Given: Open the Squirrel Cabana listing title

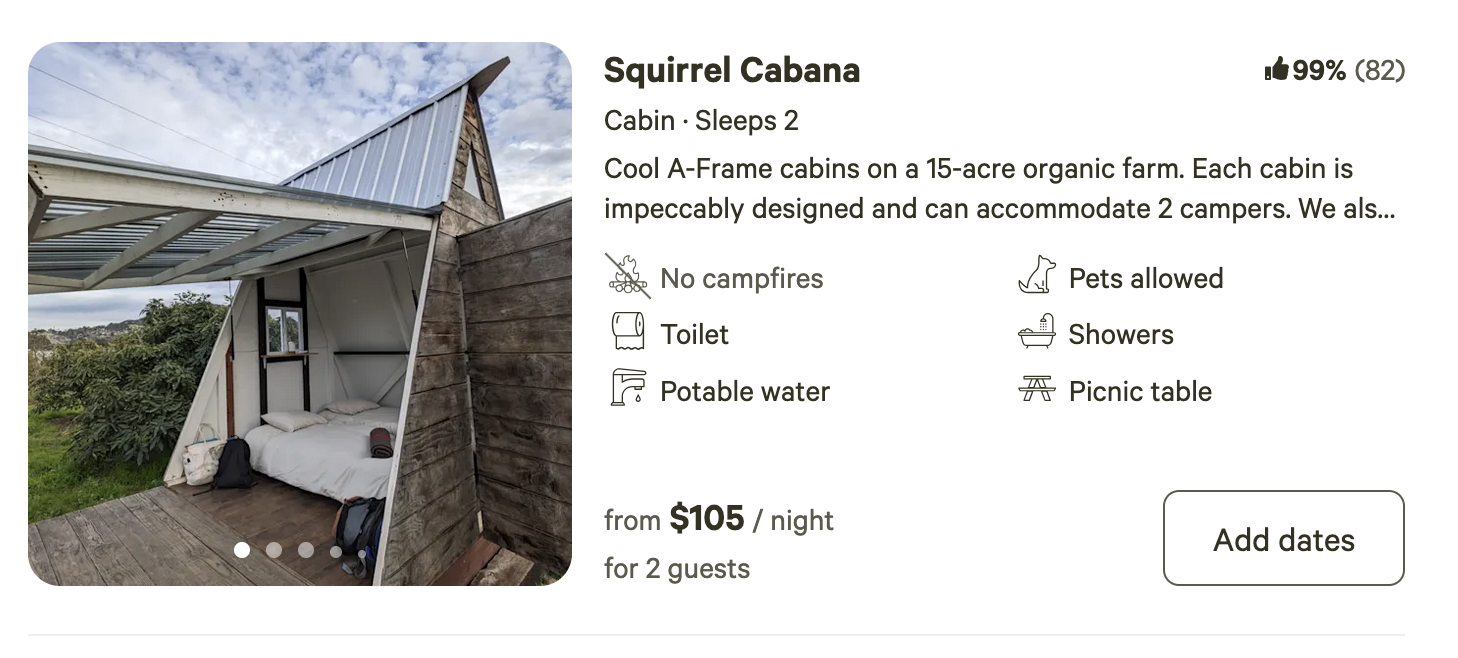Looking at the screenshot, I should [731, 70].
